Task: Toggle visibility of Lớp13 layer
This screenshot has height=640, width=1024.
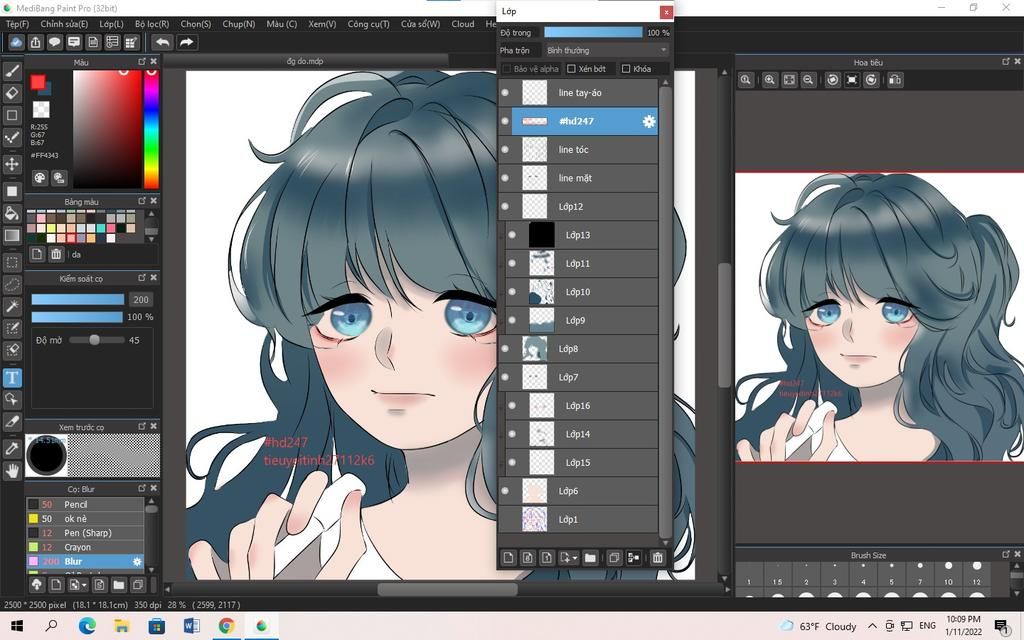Action: click(512, 235)
